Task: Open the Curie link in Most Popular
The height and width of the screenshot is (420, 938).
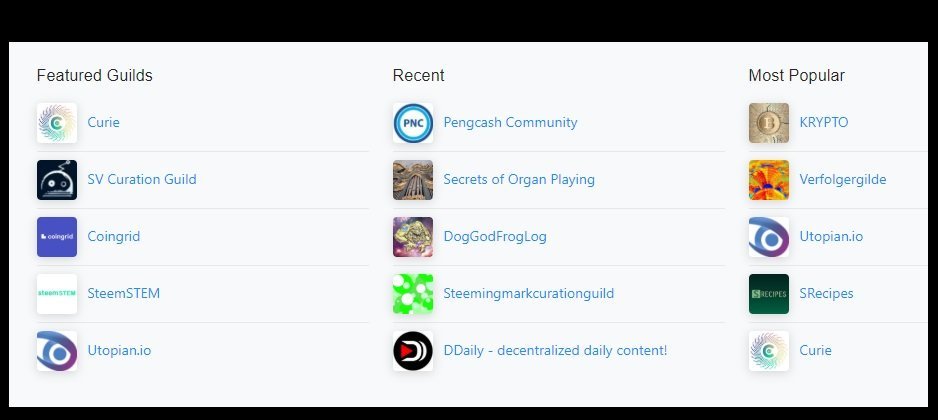Action: 815,350
